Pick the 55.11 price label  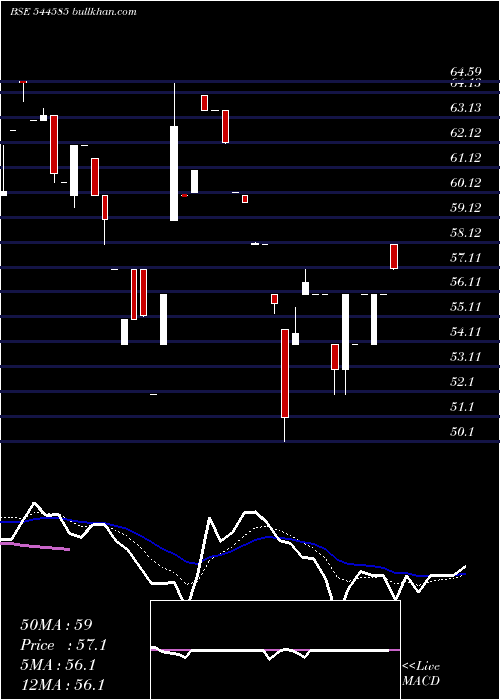tap(466, 307)
